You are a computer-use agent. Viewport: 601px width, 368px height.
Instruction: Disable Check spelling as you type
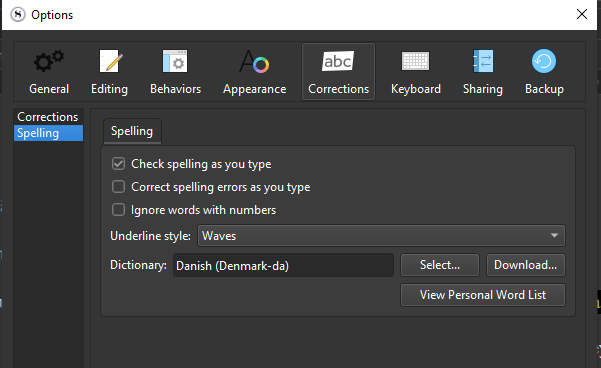118,164
